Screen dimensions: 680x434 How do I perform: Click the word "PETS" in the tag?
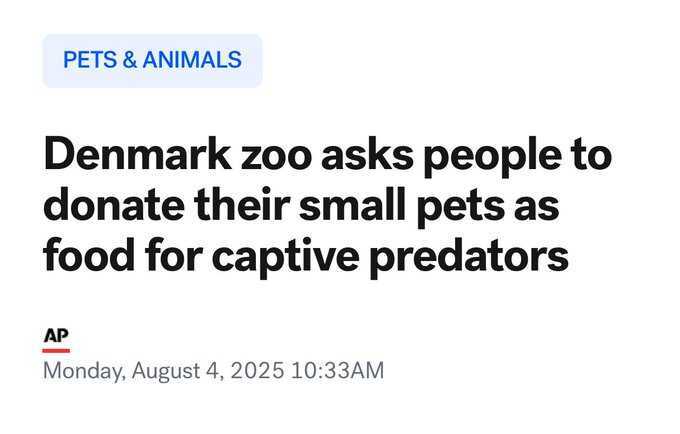90,60
